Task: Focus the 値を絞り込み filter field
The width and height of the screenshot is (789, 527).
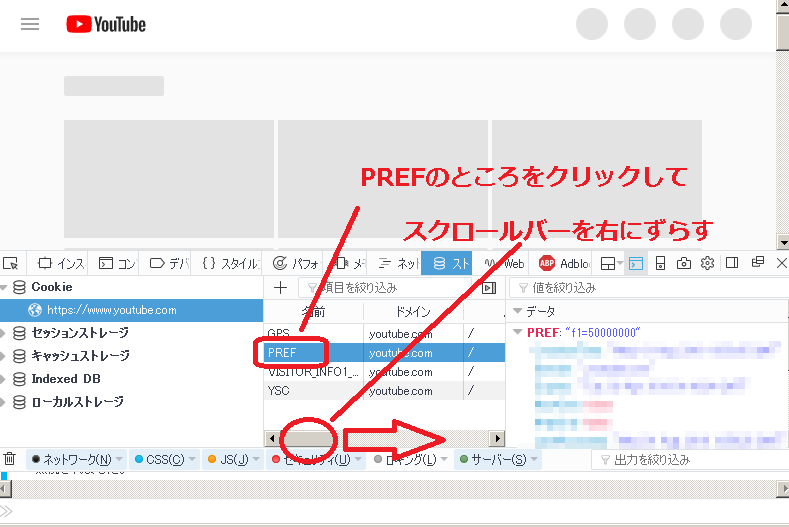Action: (649, 287)
